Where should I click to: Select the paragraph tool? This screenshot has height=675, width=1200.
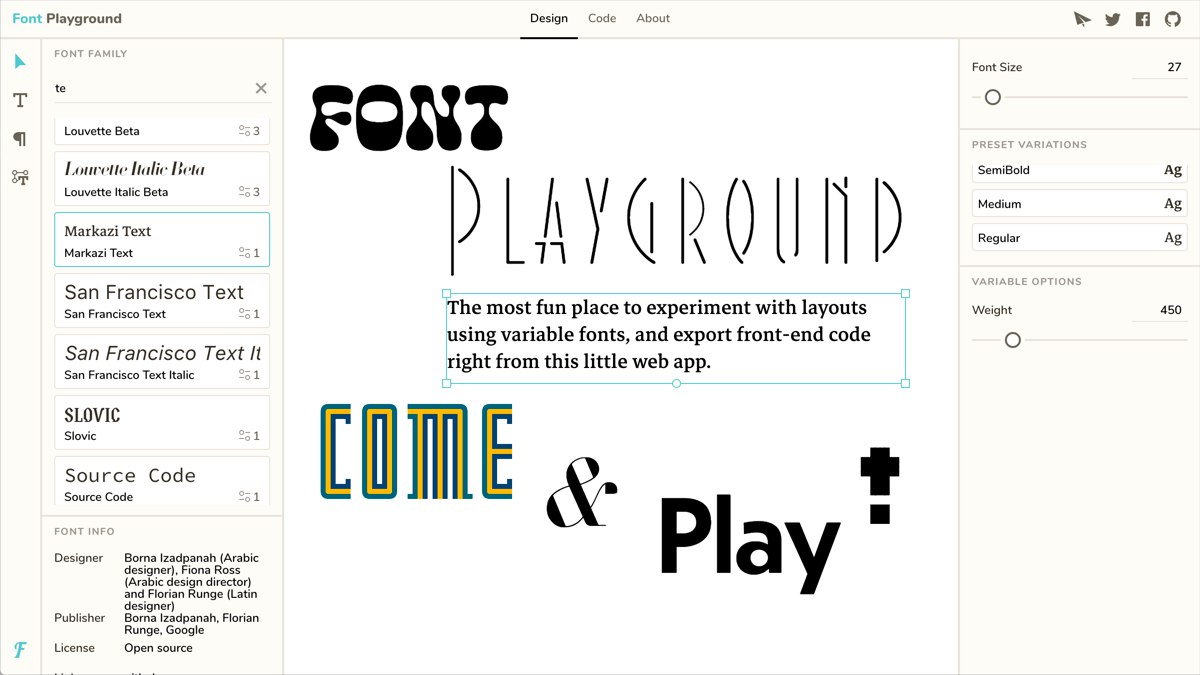click(x=20, y=139)
